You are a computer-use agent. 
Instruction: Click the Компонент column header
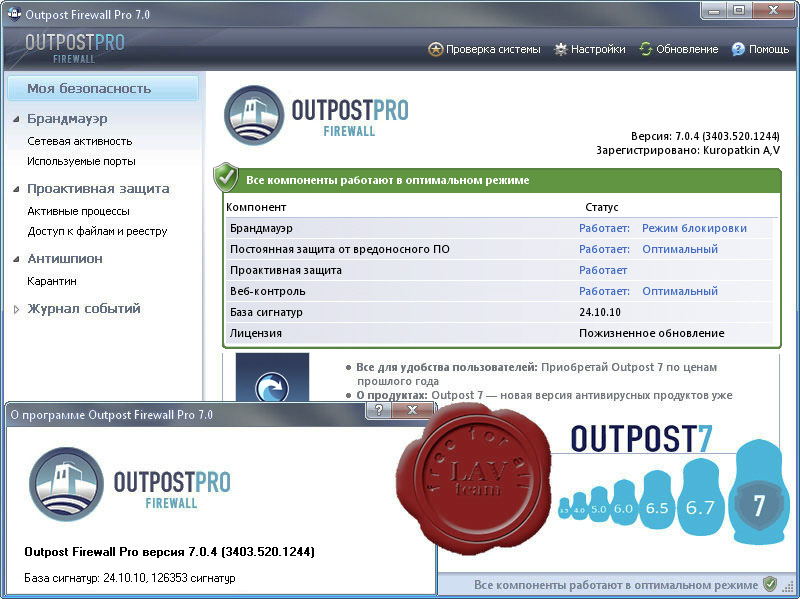pos(256,207)
